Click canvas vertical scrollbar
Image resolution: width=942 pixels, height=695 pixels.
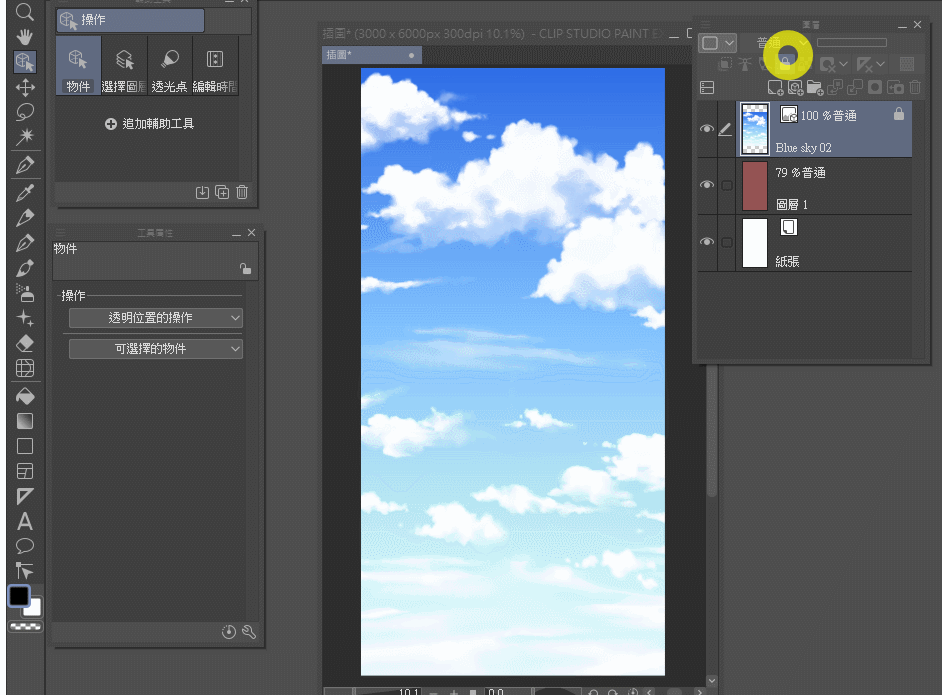click(712, 432)
